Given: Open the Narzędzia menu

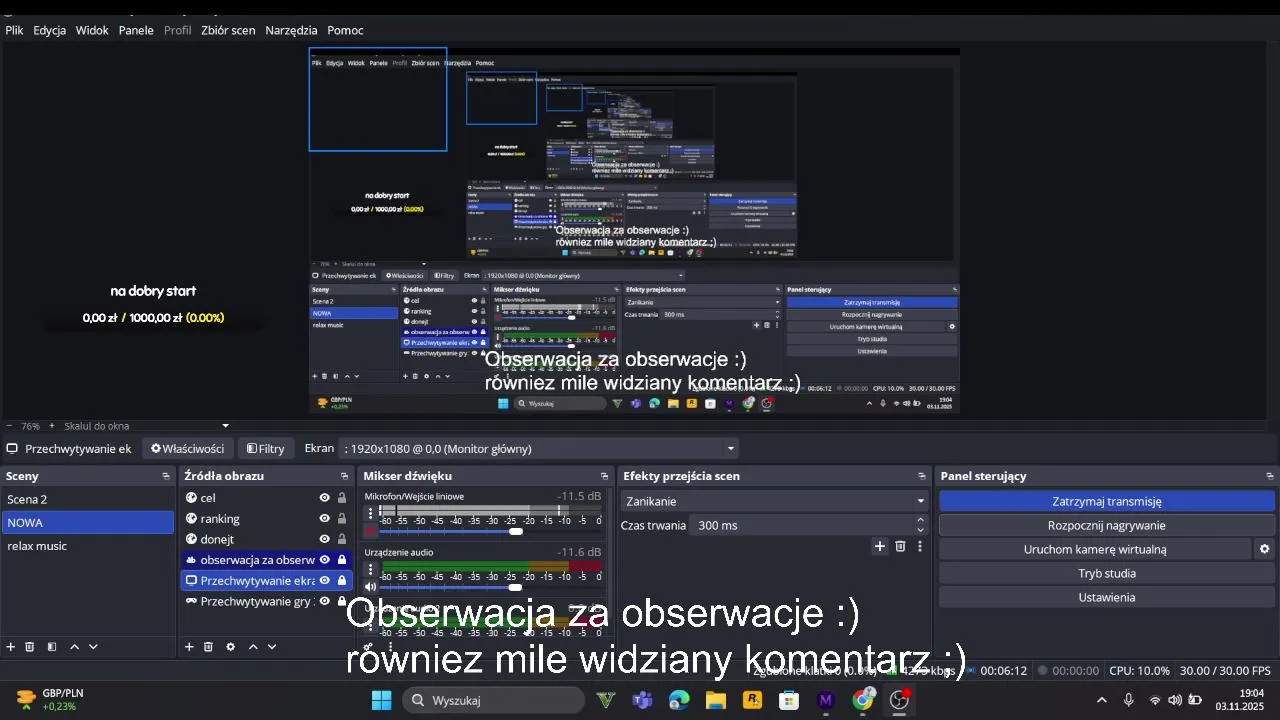Looking at the screenshot, I should pos(291,30).
